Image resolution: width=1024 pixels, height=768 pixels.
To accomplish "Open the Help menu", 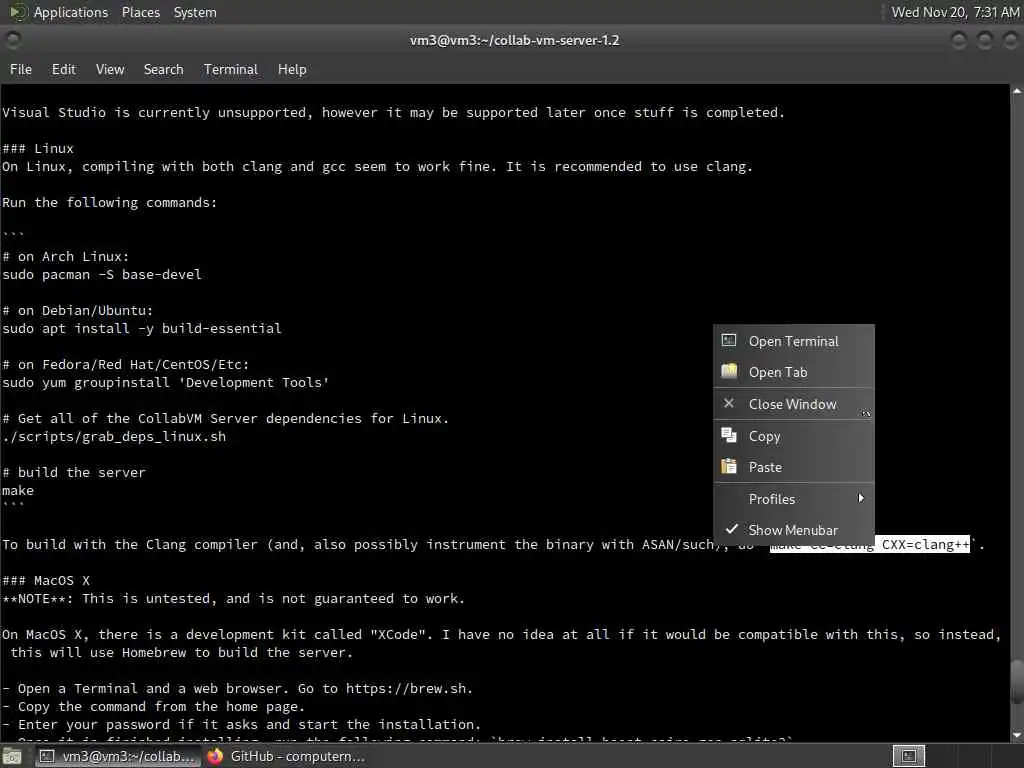I will tap(292, 69).
